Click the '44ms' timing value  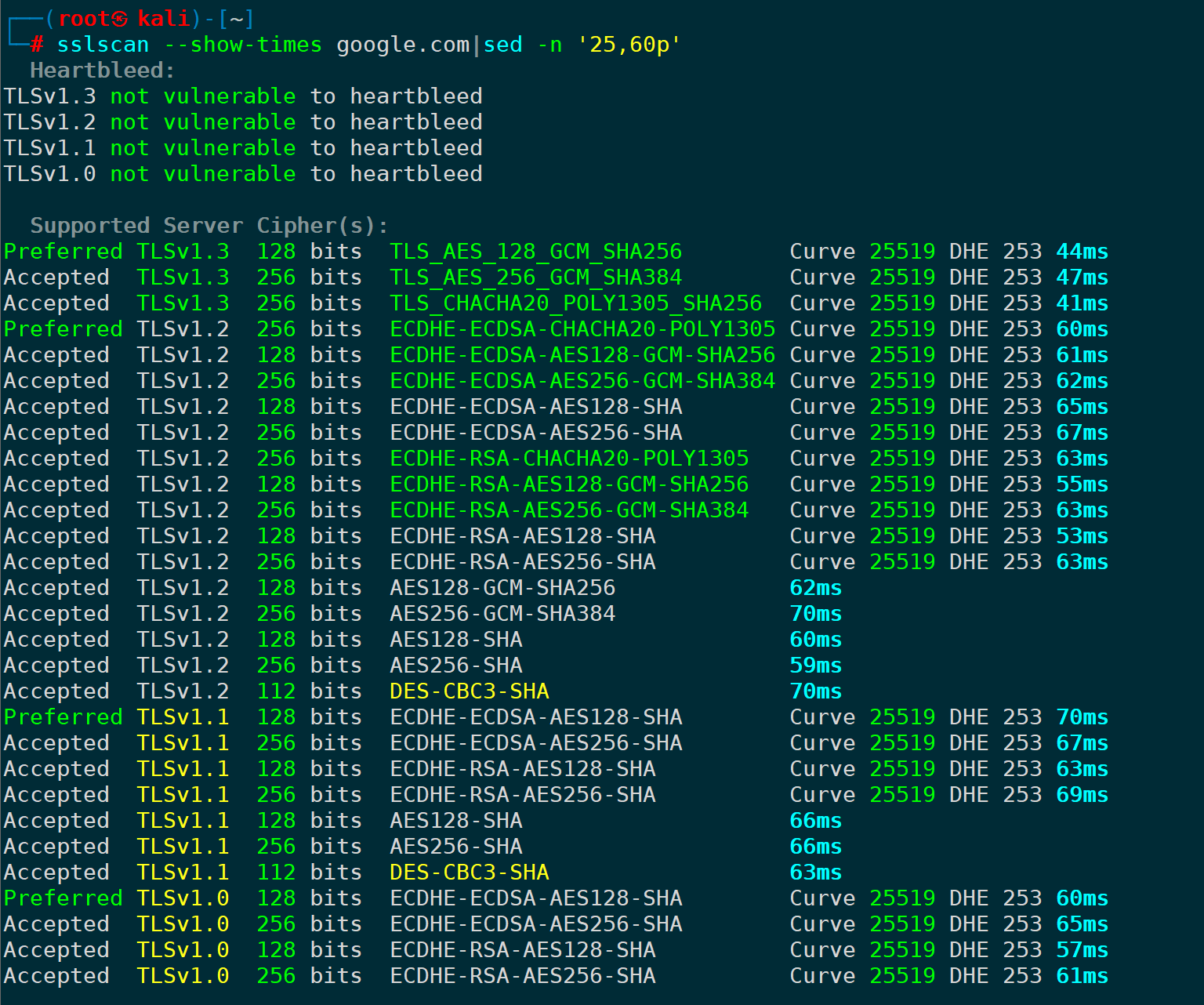point(1083,252)
